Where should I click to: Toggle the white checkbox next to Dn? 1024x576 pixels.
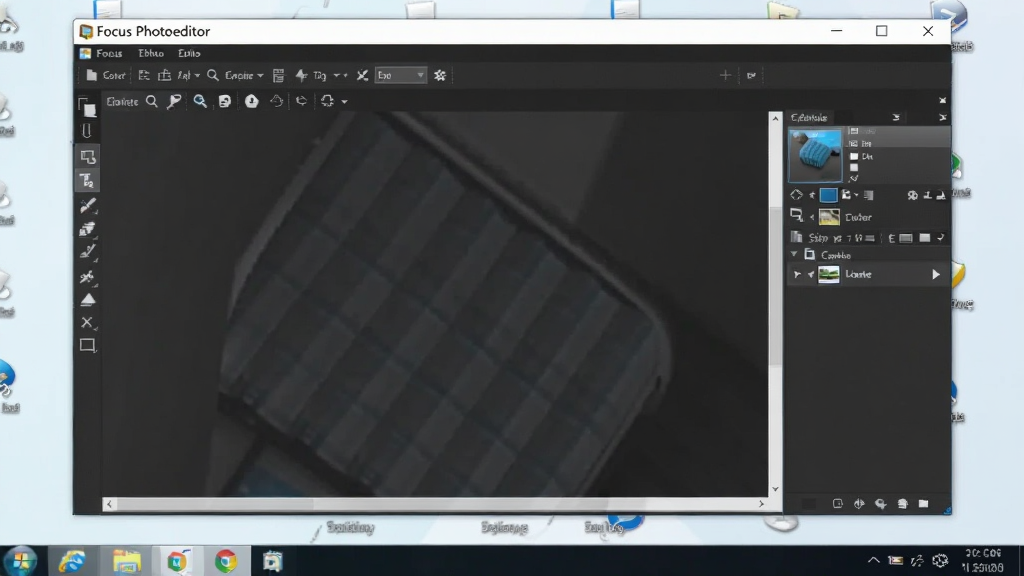pyautogui.click(x=854, y=157)
